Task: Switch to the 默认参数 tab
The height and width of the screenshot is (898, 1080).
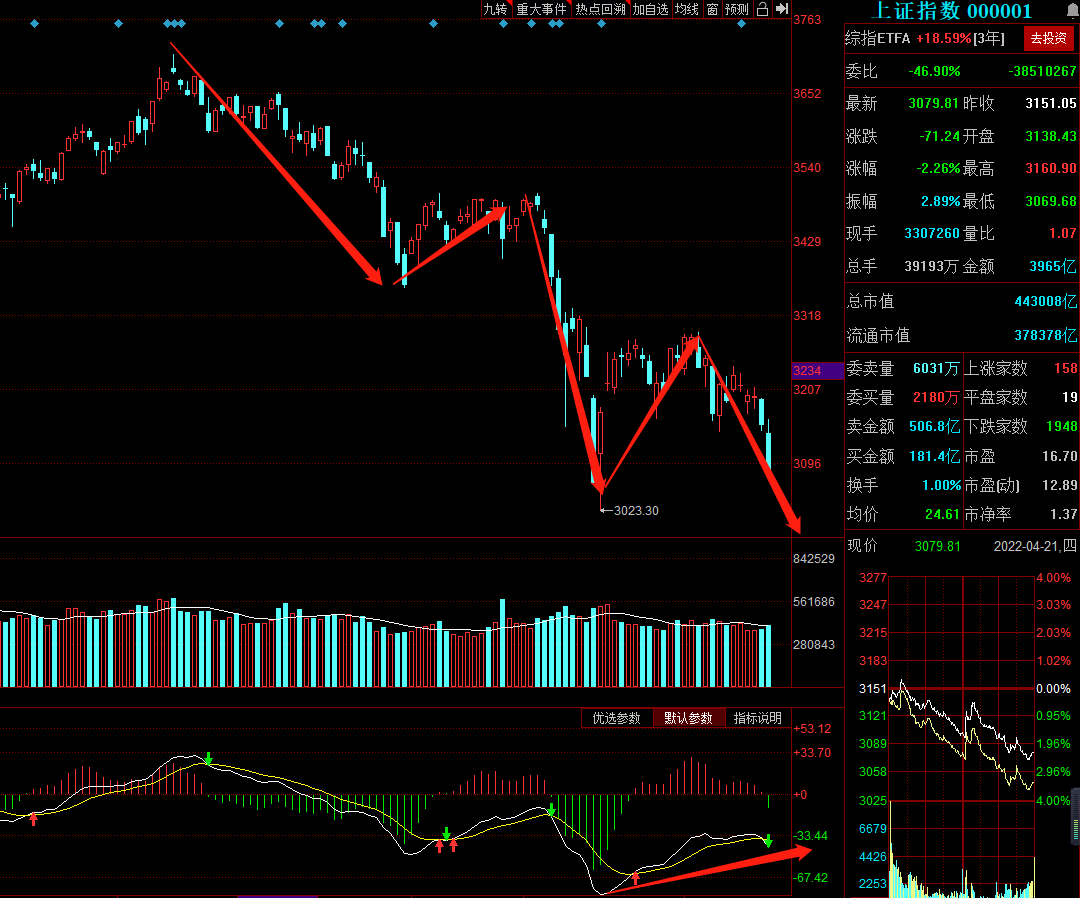Action: click(x=688, y=718)
